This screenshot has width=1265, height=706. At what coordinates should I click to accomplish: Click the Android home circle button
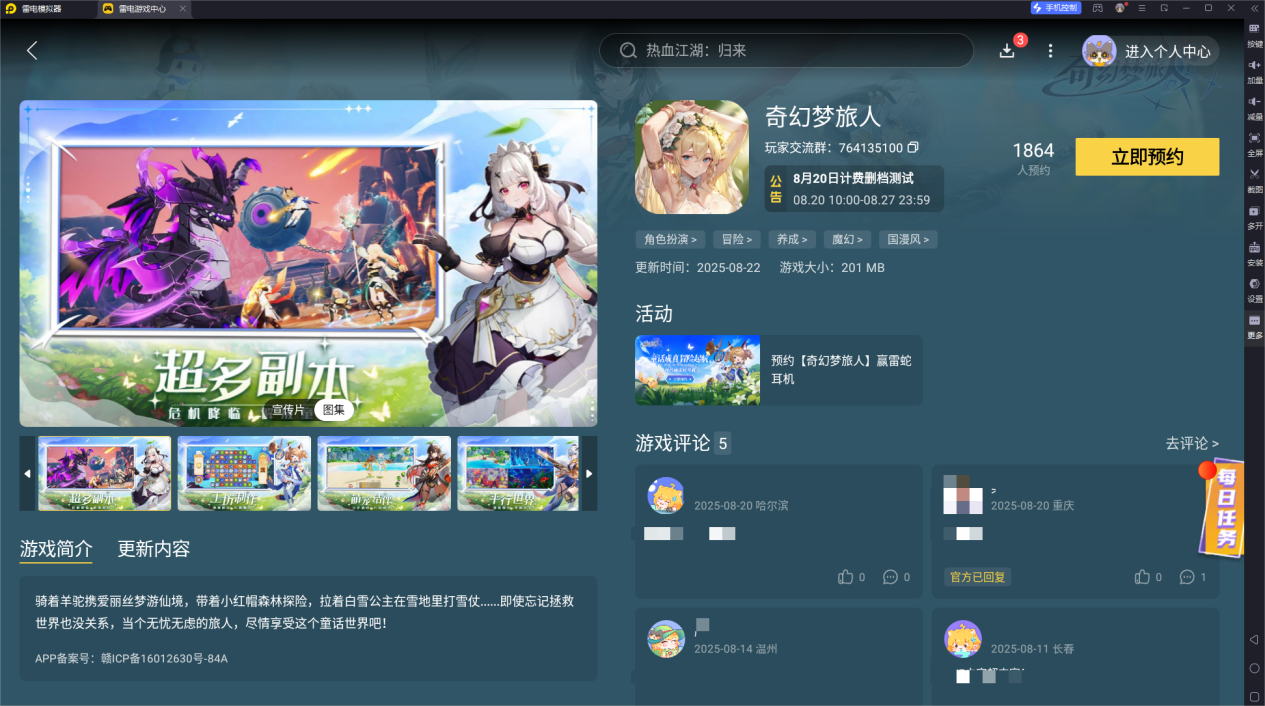[1254, 668]
